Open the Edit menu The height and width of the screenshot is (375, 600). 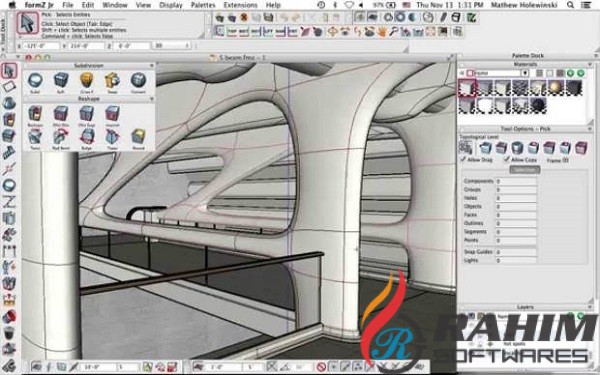pyautogui.click(x=88, y=5)
